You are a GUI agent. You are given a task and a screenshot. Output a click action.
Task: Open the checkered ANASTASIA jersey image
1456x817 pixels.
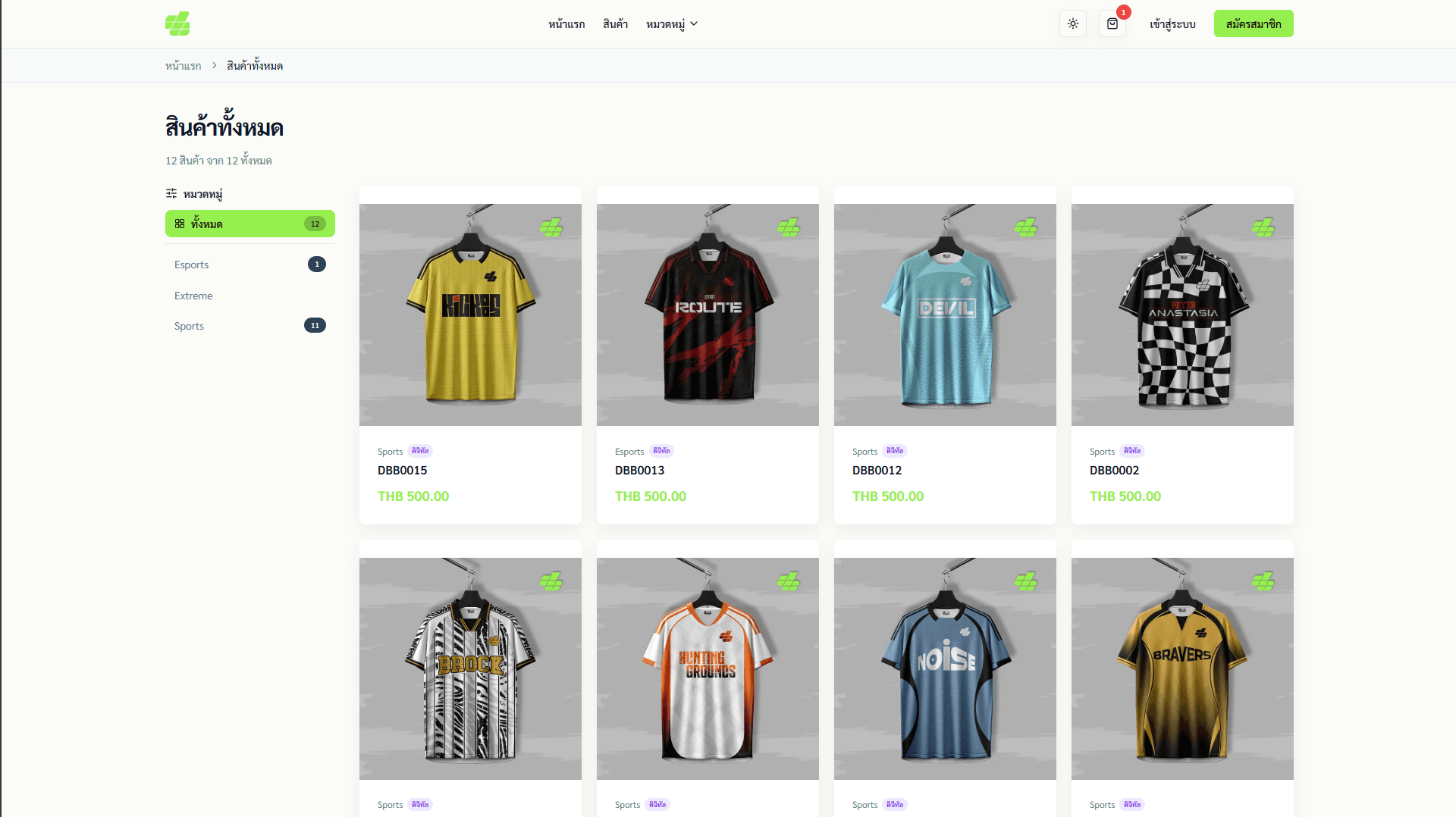click(1182, 315)
